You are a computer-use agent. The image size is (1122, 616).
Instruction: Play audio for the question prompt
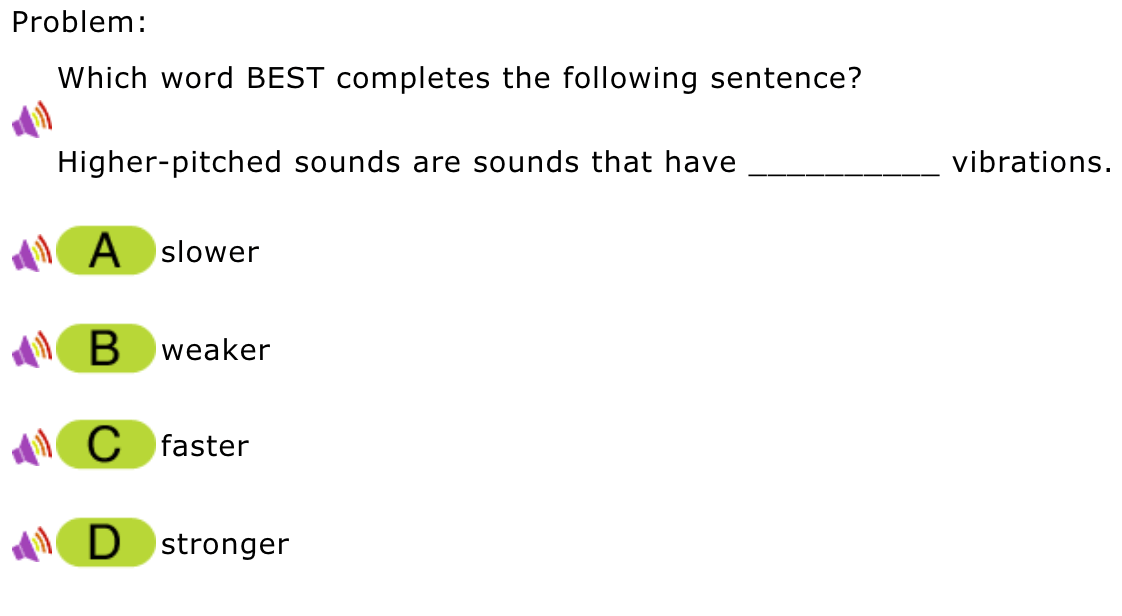point(32,119)
